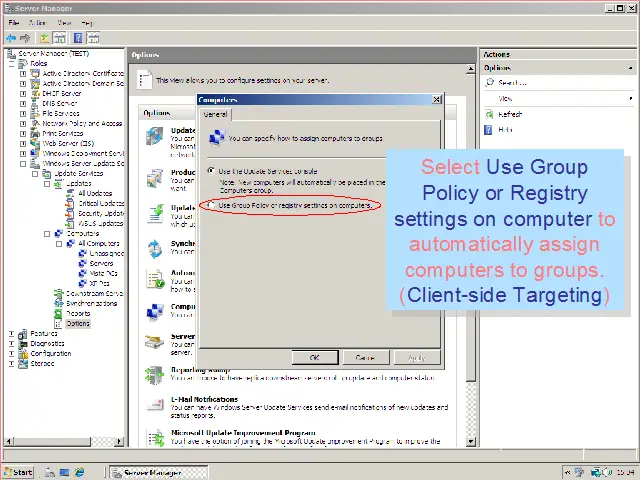Open Internet Explorer from quick launch
This screenshot has height=480, width=640.
click(x=79, y=472)
